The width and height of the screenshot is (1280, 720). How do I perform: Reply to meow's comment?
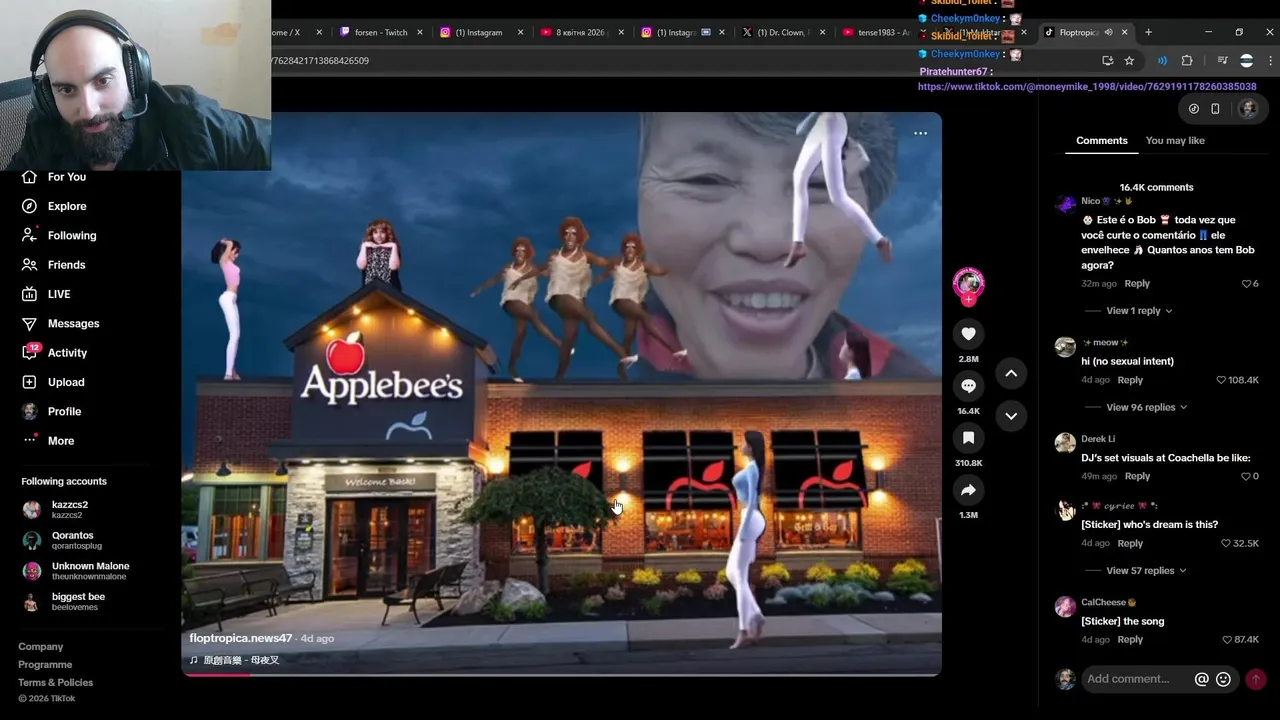click(x=1130, y=380)
